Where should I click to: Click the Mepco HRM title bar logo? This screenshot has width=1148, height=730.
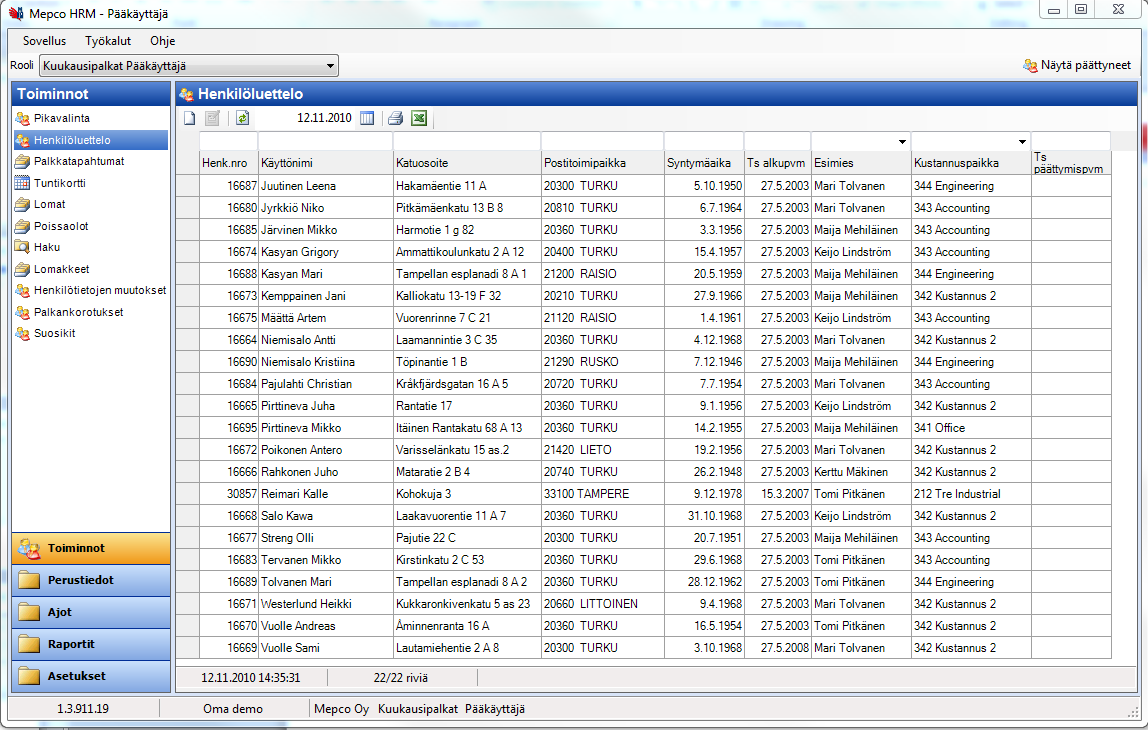(x=16, y=13)
